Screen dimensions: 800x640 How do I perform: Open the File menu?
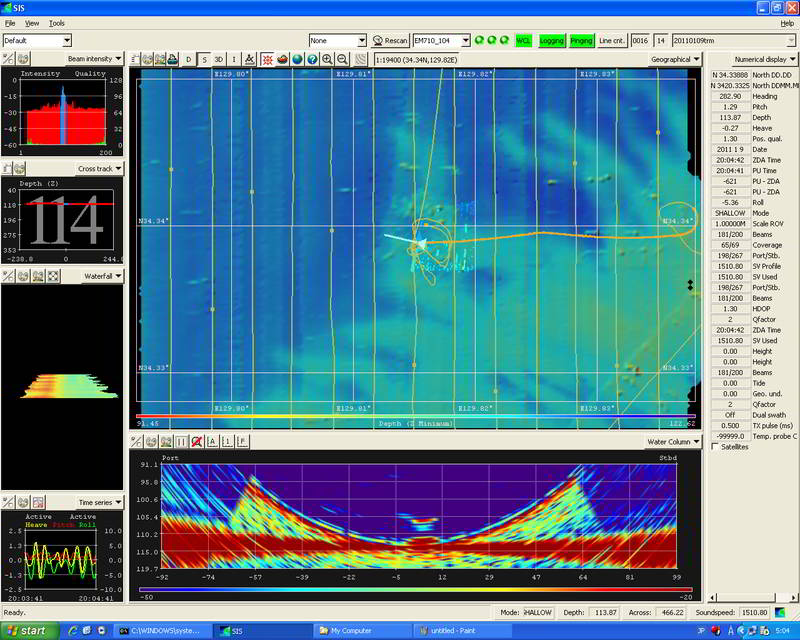(10, 22)
